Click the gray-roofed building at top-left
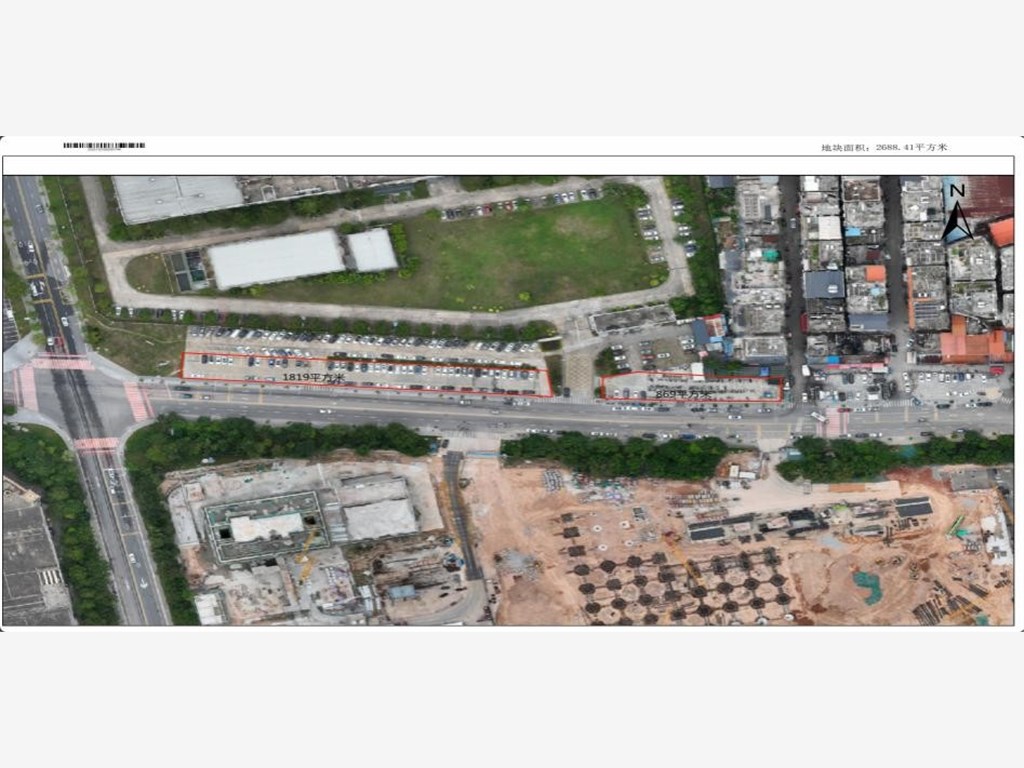The image size is (1024, 768). [x=178, y=197]
